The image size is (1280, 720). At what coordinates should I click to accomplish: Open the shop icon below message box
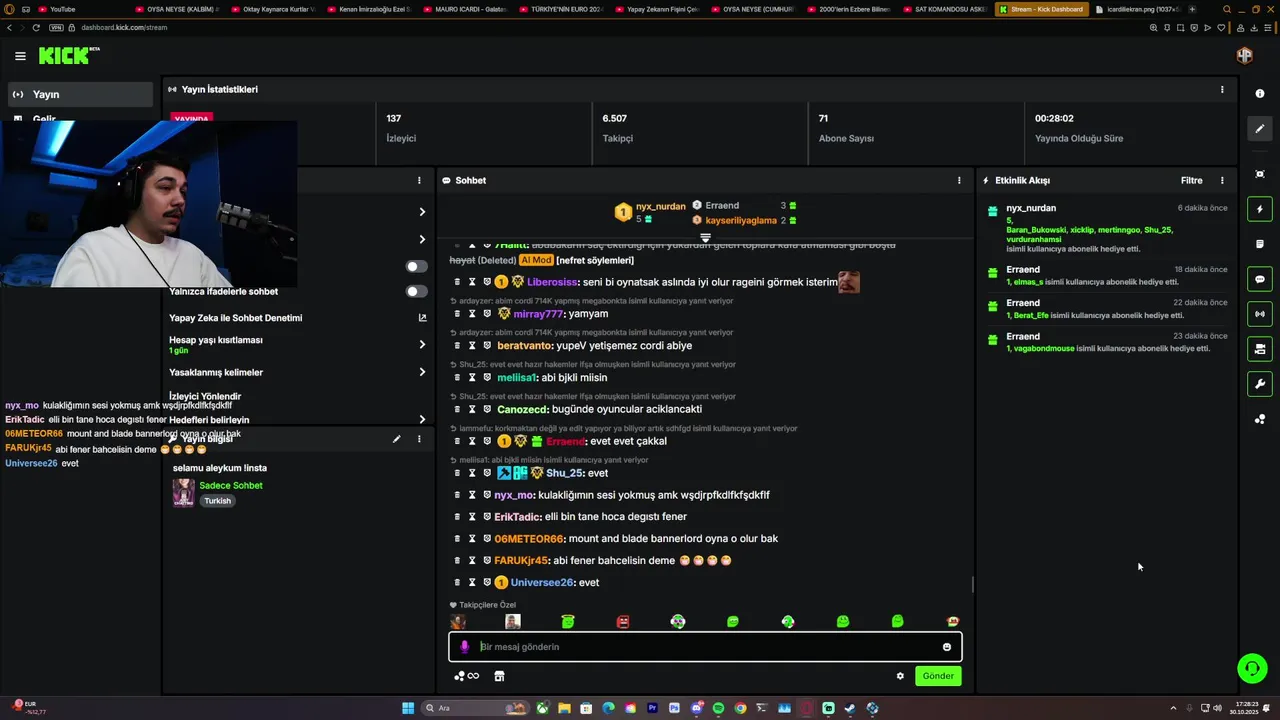[499, 676]
